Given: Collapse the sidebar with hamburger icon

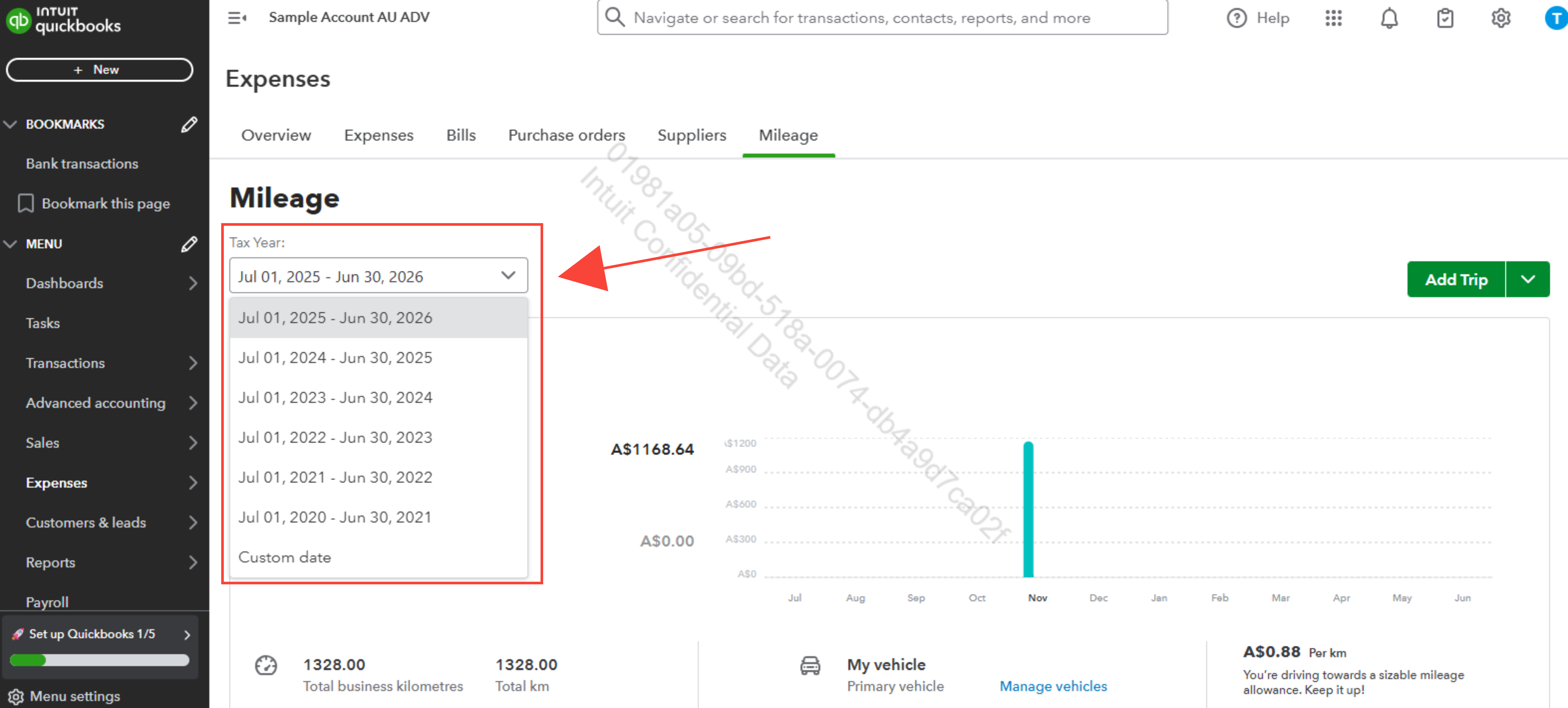Looking at the screenshot, I should (x=237, y=18).
